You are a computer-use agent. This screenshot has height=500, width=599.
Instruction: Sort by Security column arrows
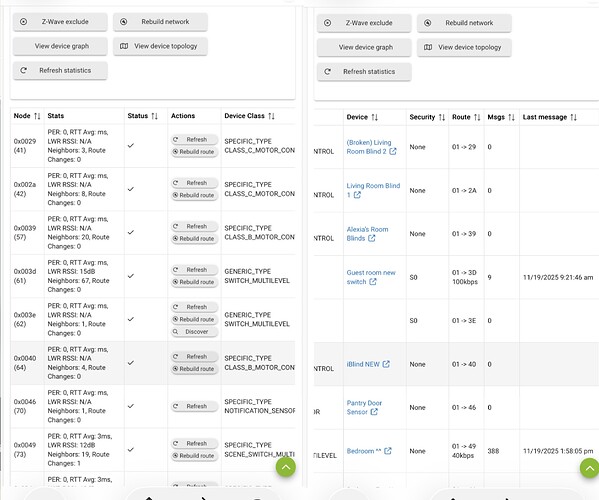(442, 117)
